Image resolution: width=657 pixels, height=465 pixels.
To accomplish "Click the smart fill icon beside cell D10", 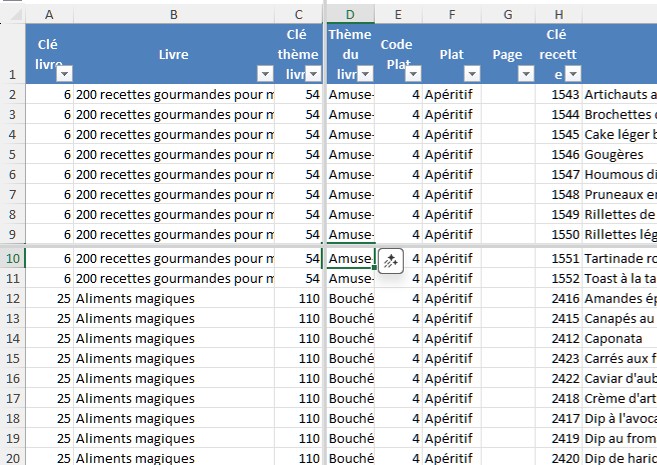I will coord(393,259).
